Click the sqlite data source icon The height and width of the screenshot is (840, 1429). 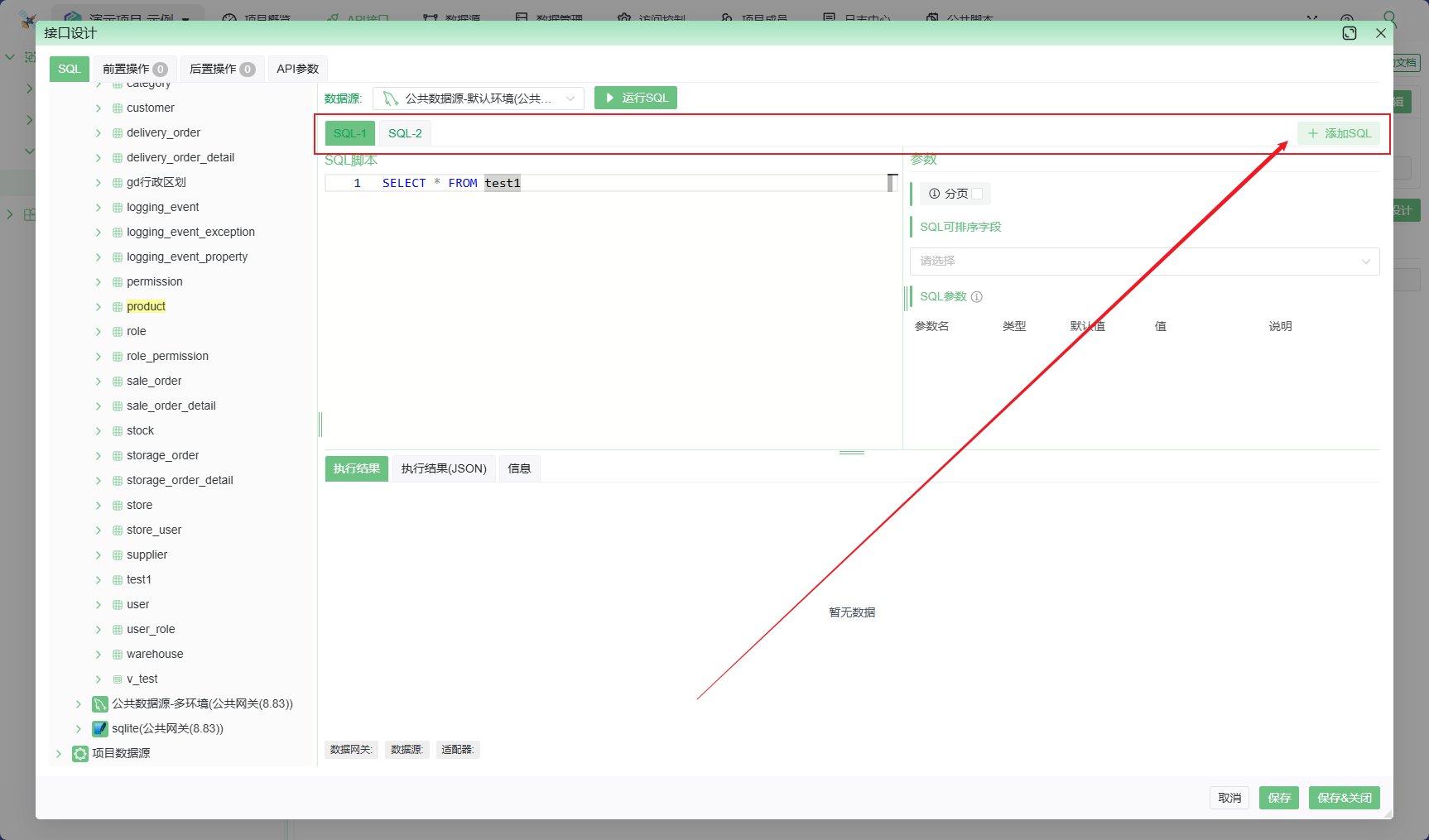(x=100, y=729)
